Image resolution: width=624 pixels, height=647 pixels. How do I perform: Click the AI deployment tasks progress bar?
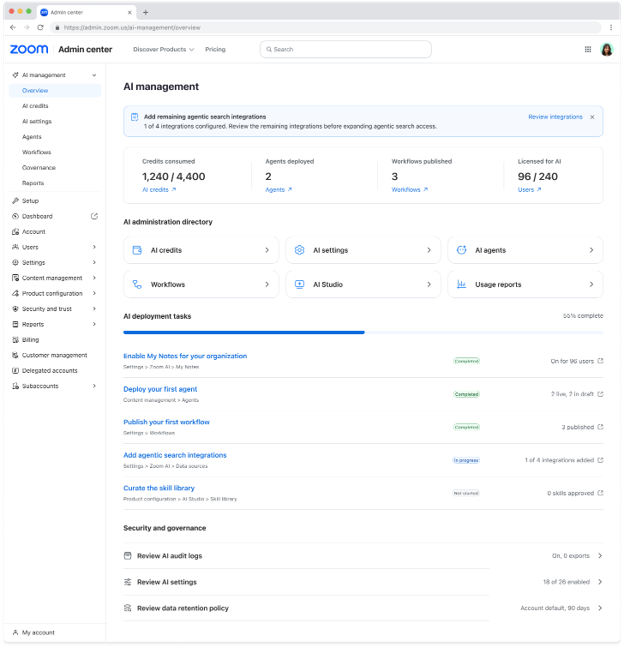click(363, 332)
